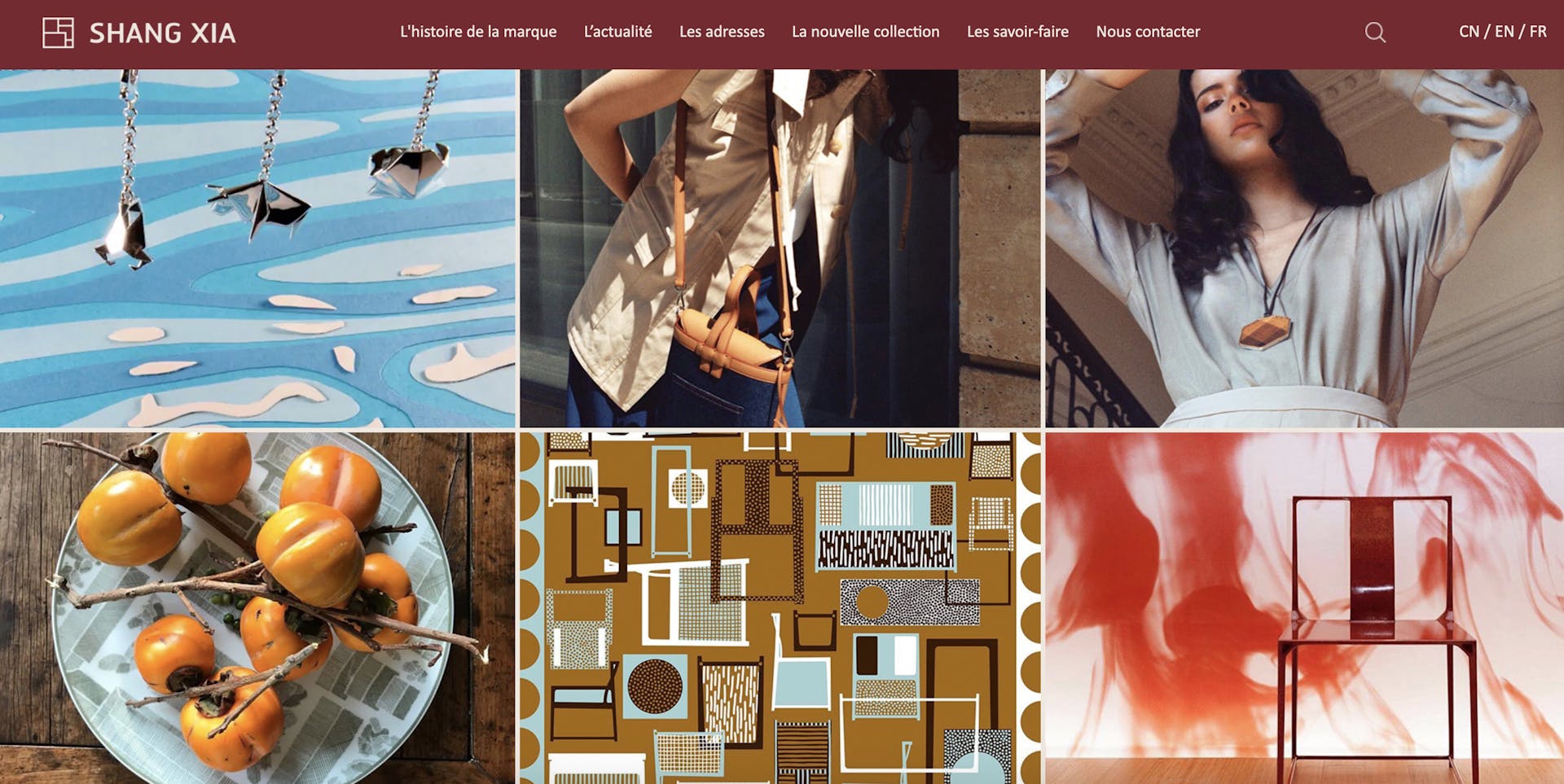Open Les adresses menu item
This screenshot has height=784, width=1564.
pos(722,32)
